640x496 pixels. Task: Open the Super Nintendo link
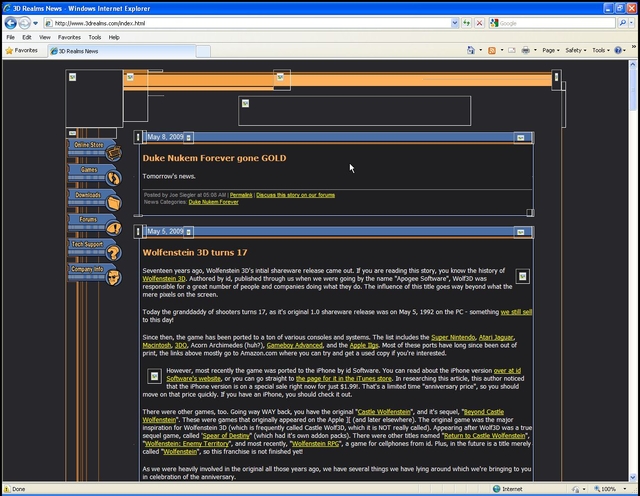click(x=453, y=337)
